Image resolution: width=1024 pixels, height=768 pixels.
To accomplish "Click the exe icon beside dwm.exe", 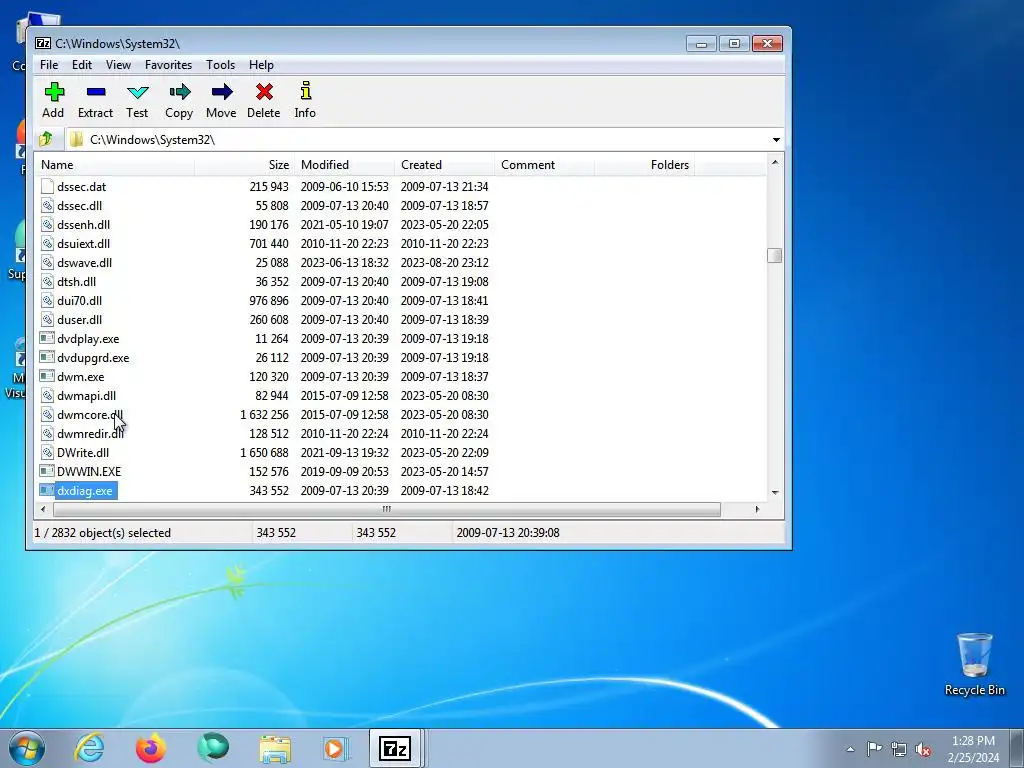I will (46, 376).
